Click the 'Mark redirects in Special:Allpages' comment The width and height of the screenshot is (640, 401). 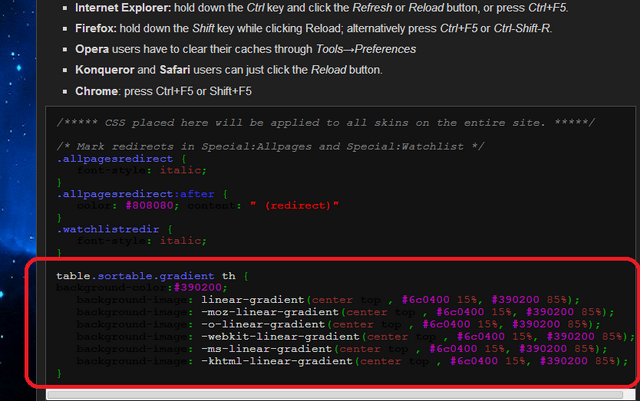[x=270, y=146]
